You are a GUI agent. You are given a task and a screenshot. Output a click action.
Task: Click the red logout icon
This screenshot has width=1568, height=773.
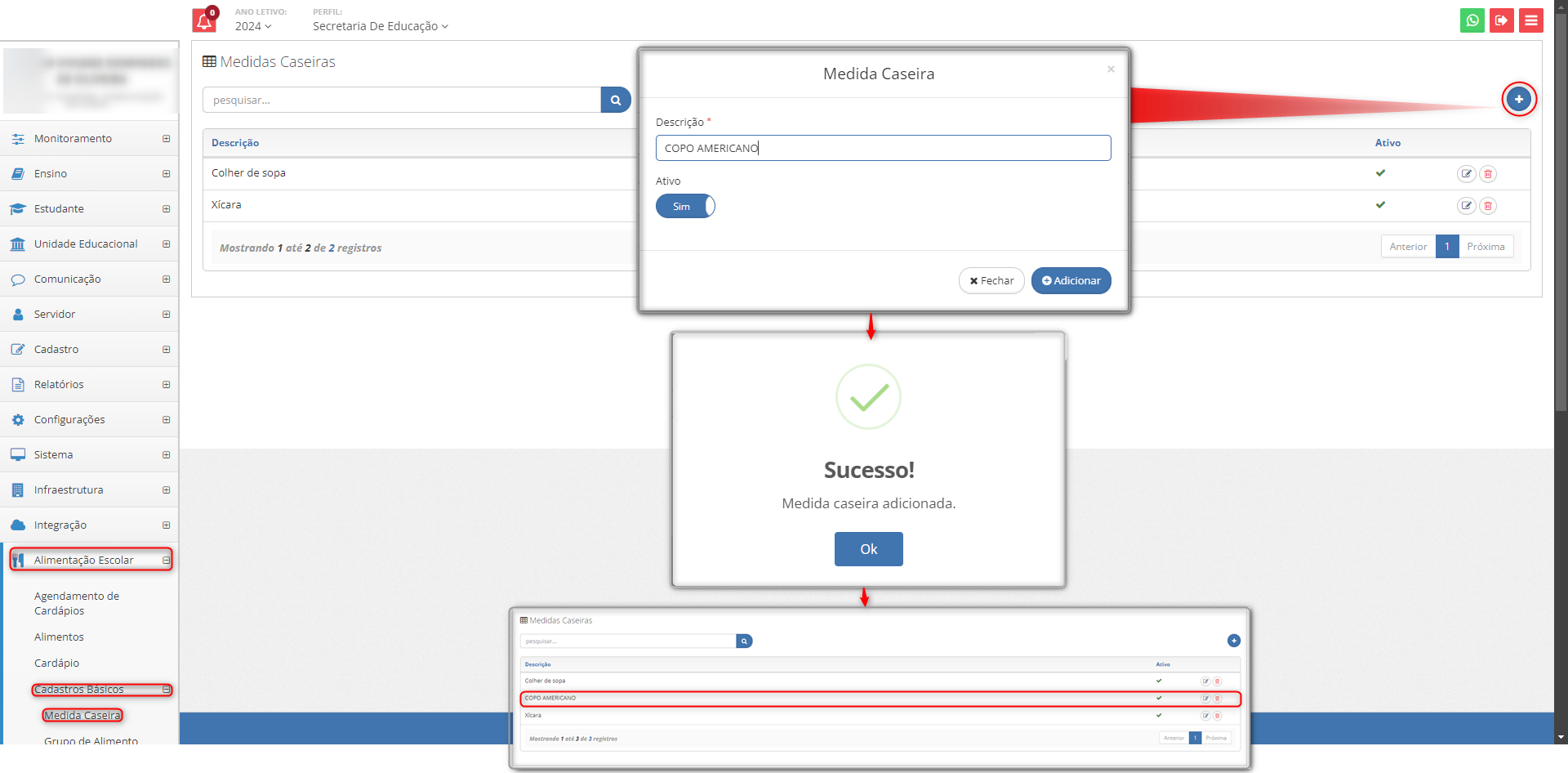pyautogui.click(x=1502, y=20)
